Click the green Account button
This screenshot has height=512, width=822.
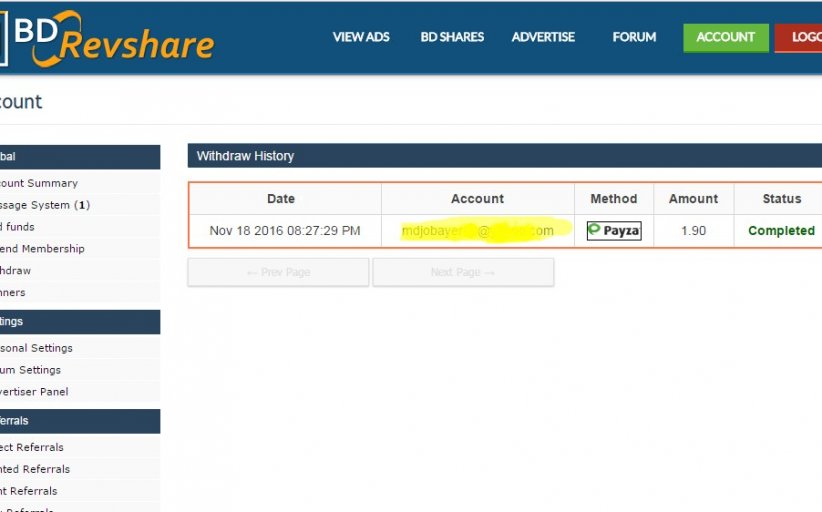click(726, 37)
